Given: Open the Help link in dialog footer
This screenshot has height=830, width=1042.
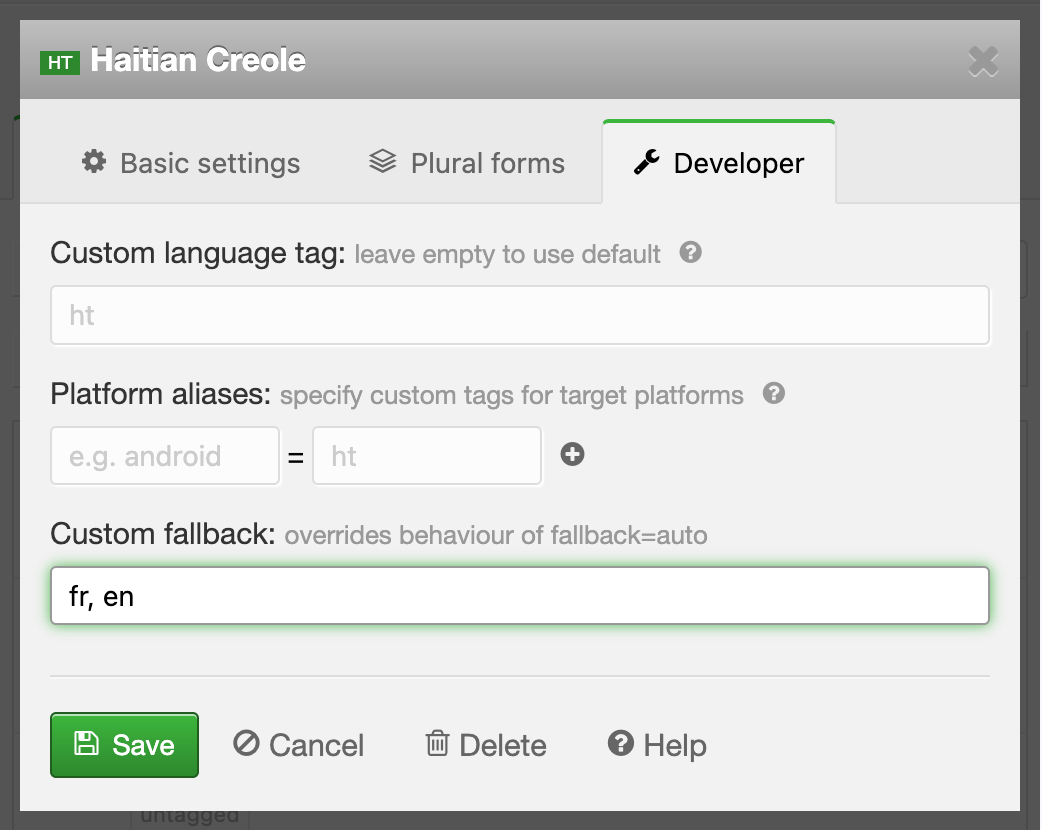Looking at the screenshot, I should click(657, 745).
